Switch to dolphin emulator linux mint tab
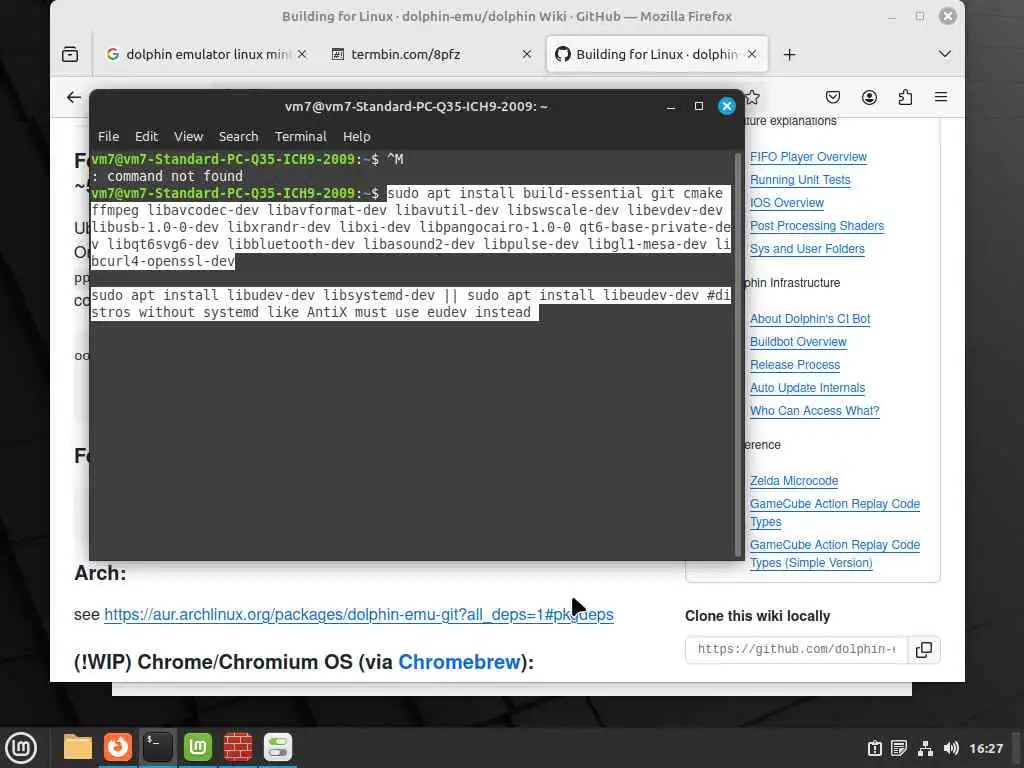The height and width of the screenshot is (768, 1024). [x=206, y=54]
